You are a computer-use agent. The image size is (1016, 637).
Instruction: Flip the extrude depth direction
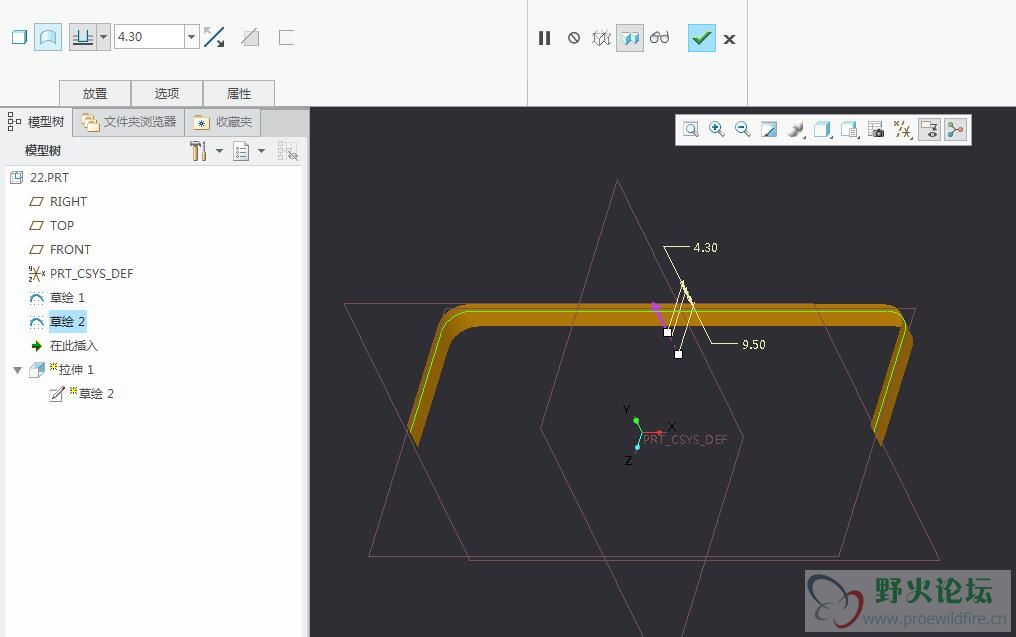[214, 37]
